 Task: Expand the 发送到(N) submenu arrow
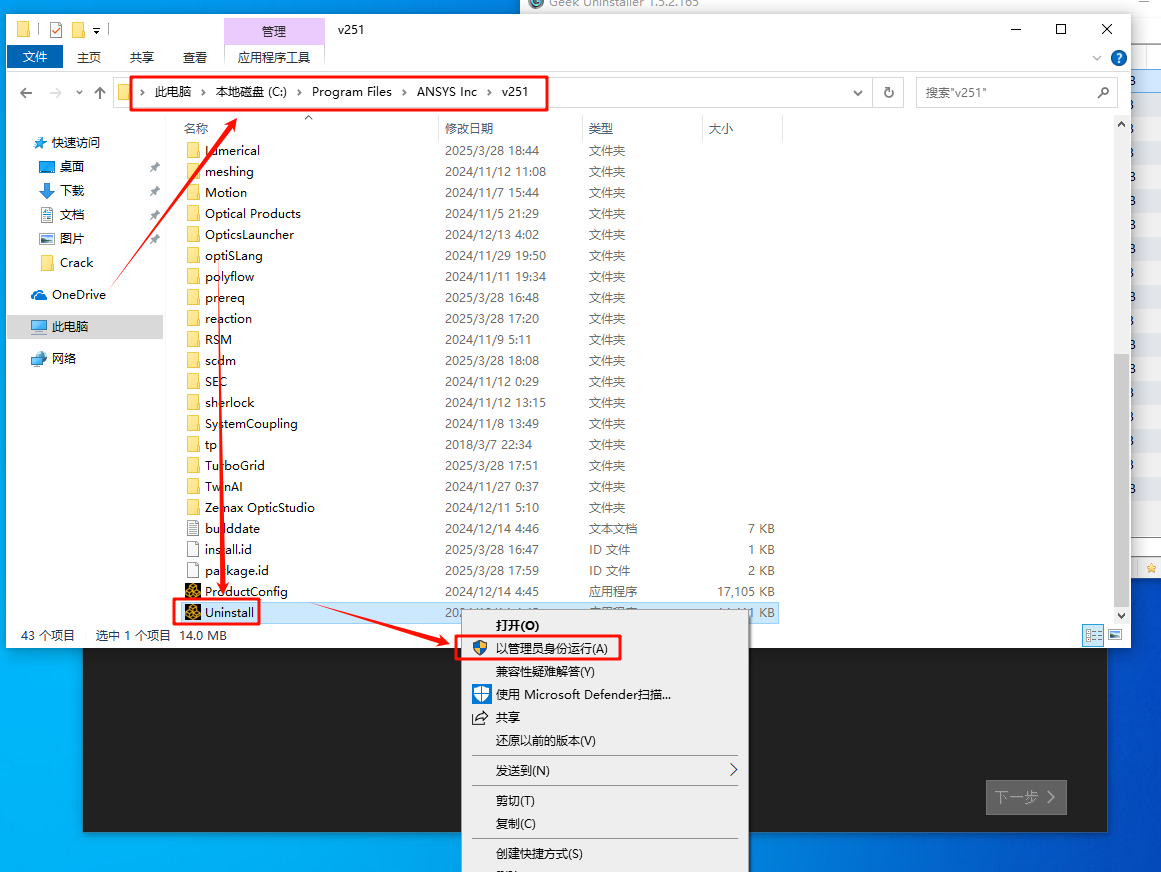pos(733,770)
